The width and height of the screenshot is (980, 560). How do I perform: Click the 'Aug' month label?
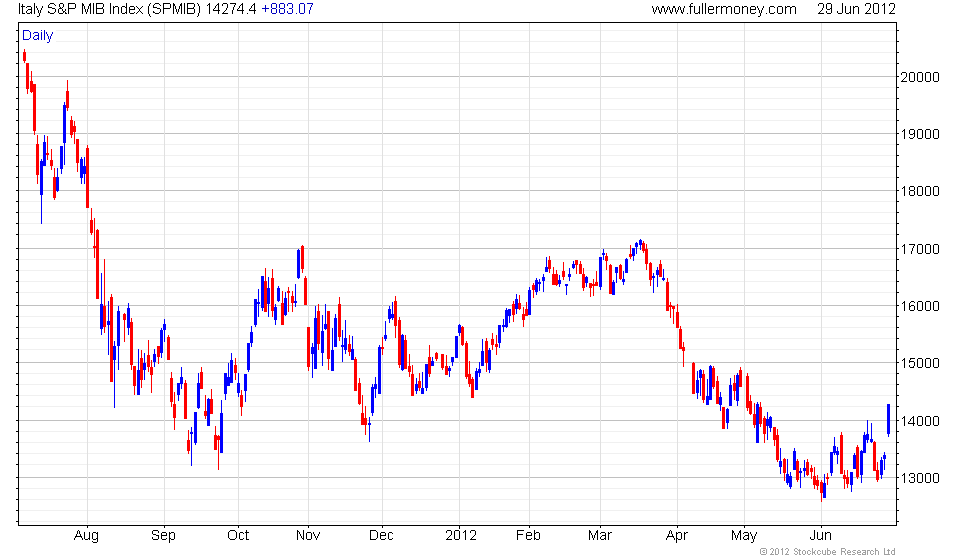point(86,536)
